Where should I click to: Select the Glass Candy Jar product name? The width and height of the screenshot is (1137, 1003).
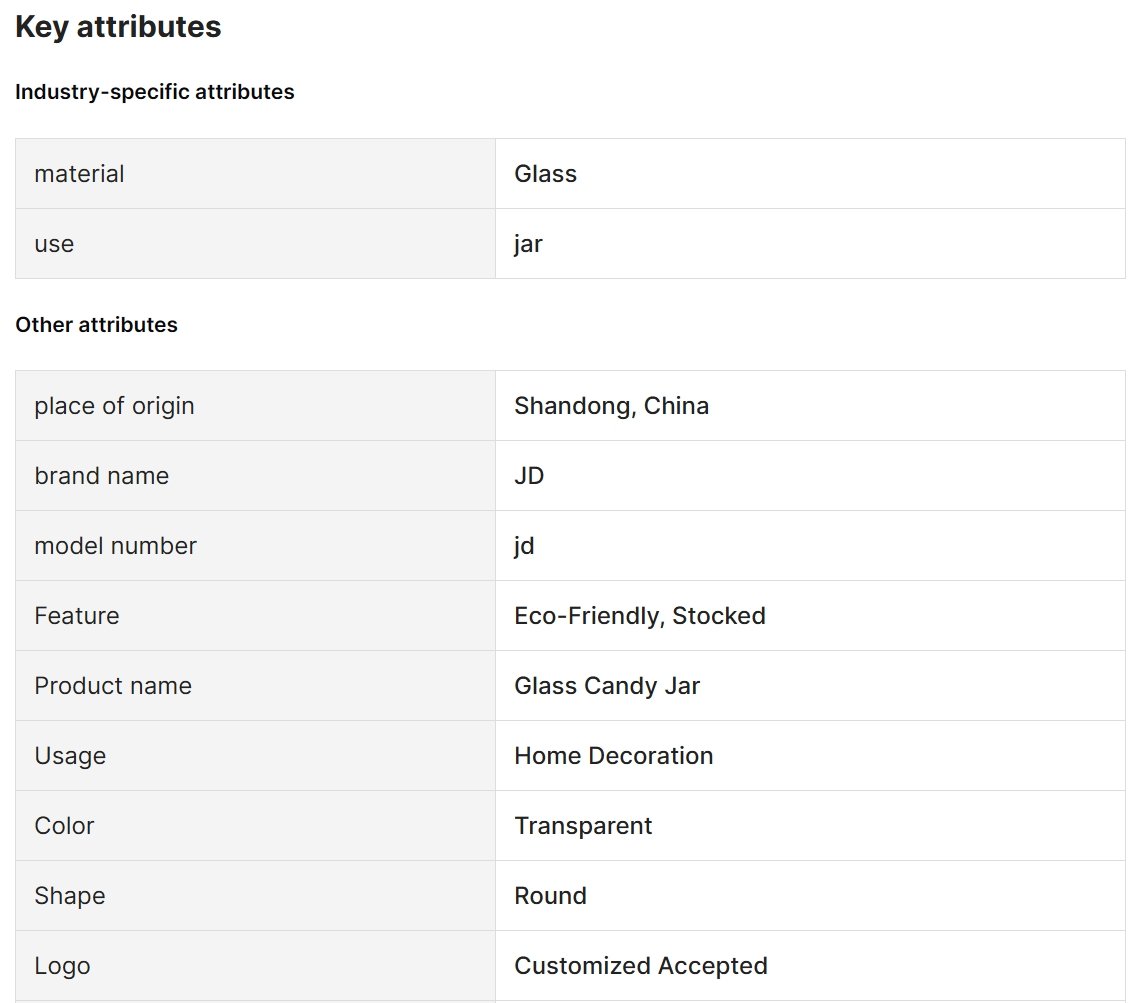(607, 686)
